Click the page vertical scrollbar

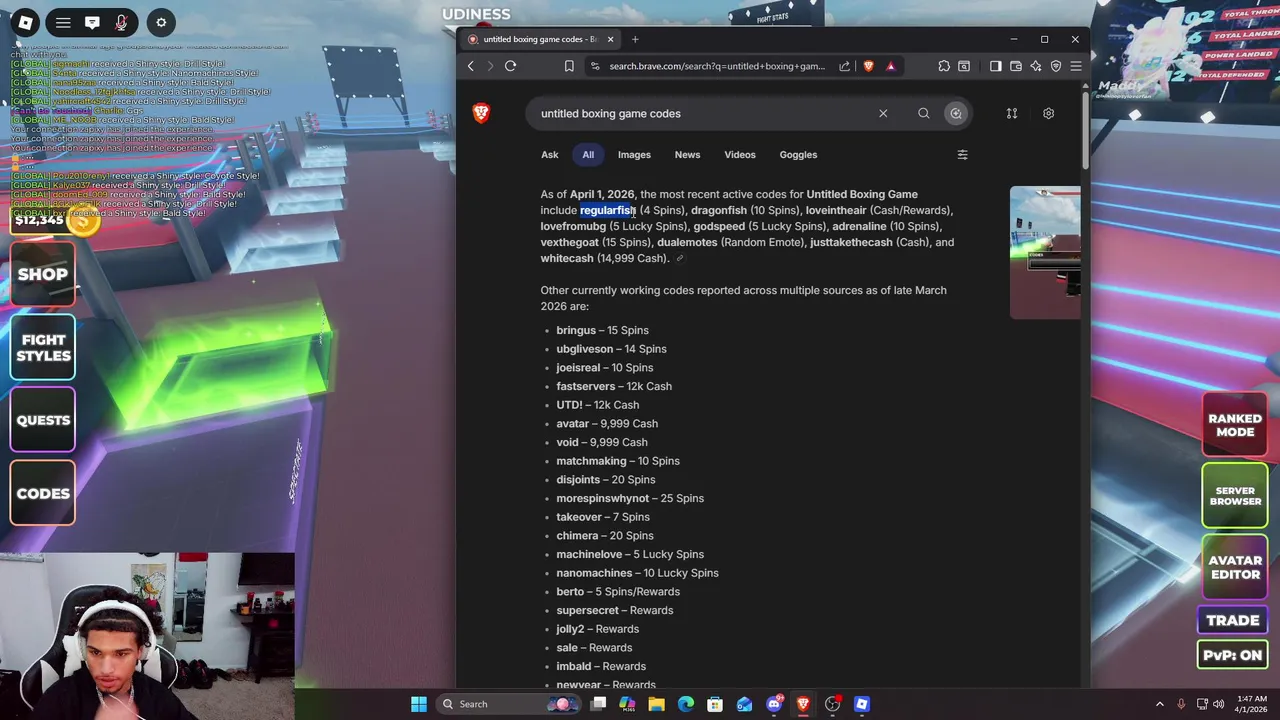pyautogui.click(x=1085, y=130)
